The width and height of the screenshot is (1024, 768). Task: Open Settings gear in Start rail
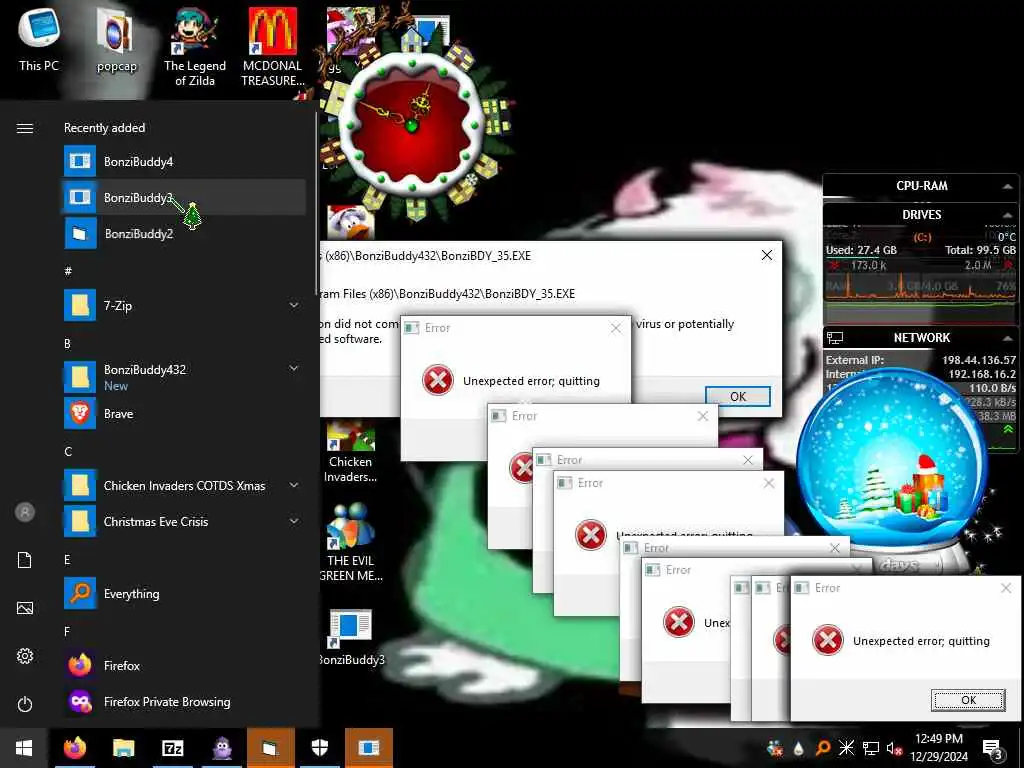(x=25, y=656)
